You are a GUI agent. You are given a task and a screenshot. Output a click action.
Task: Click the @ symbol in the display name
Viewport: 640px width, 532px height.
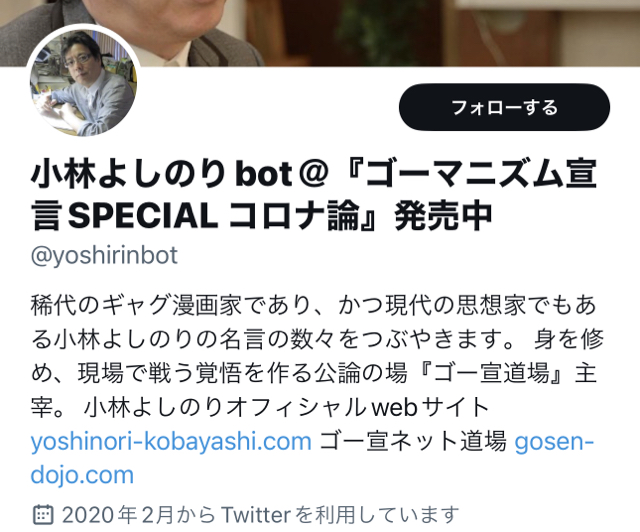(313, 174)
